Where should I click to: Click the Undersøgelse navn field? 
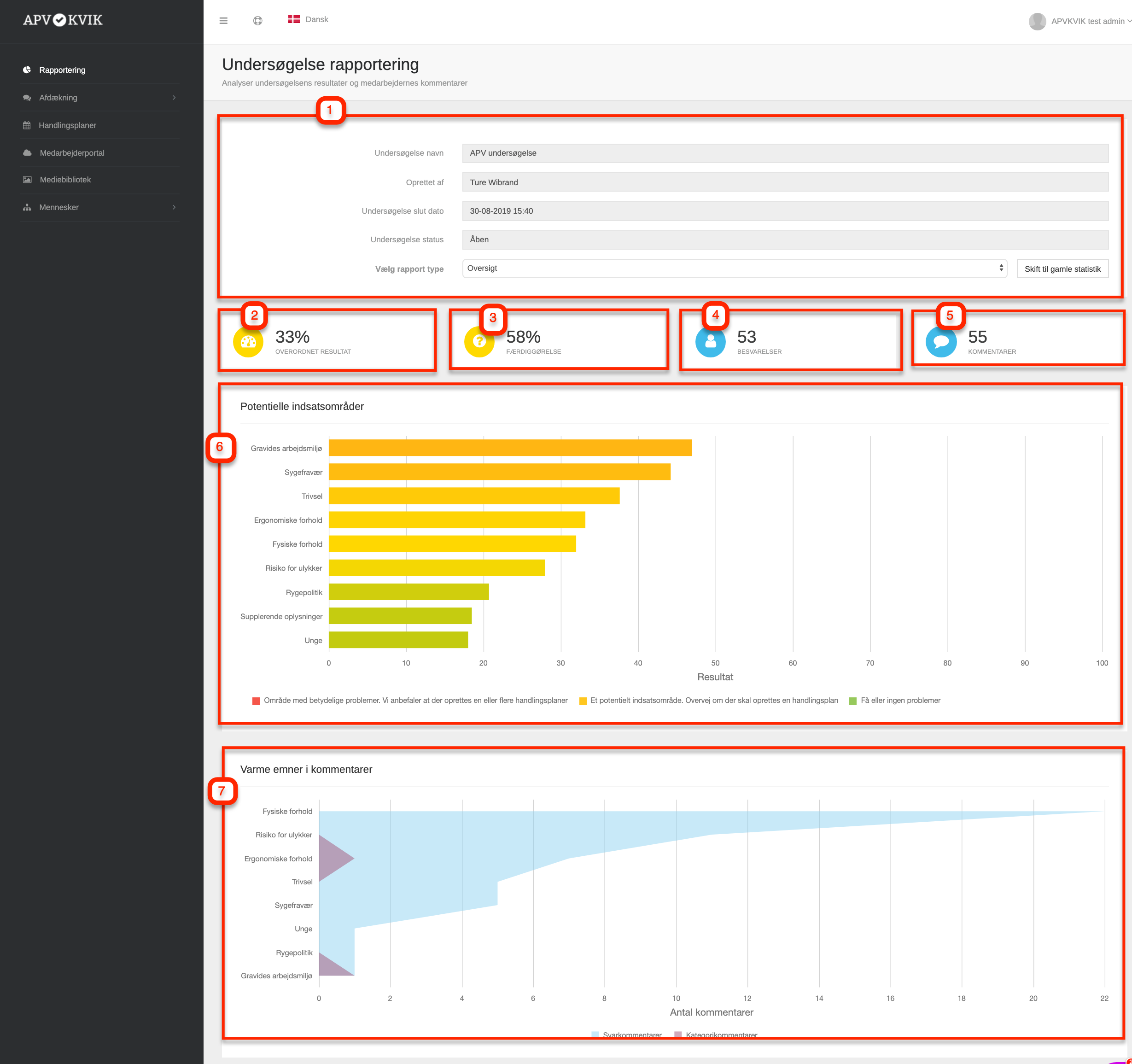[785, 152]
